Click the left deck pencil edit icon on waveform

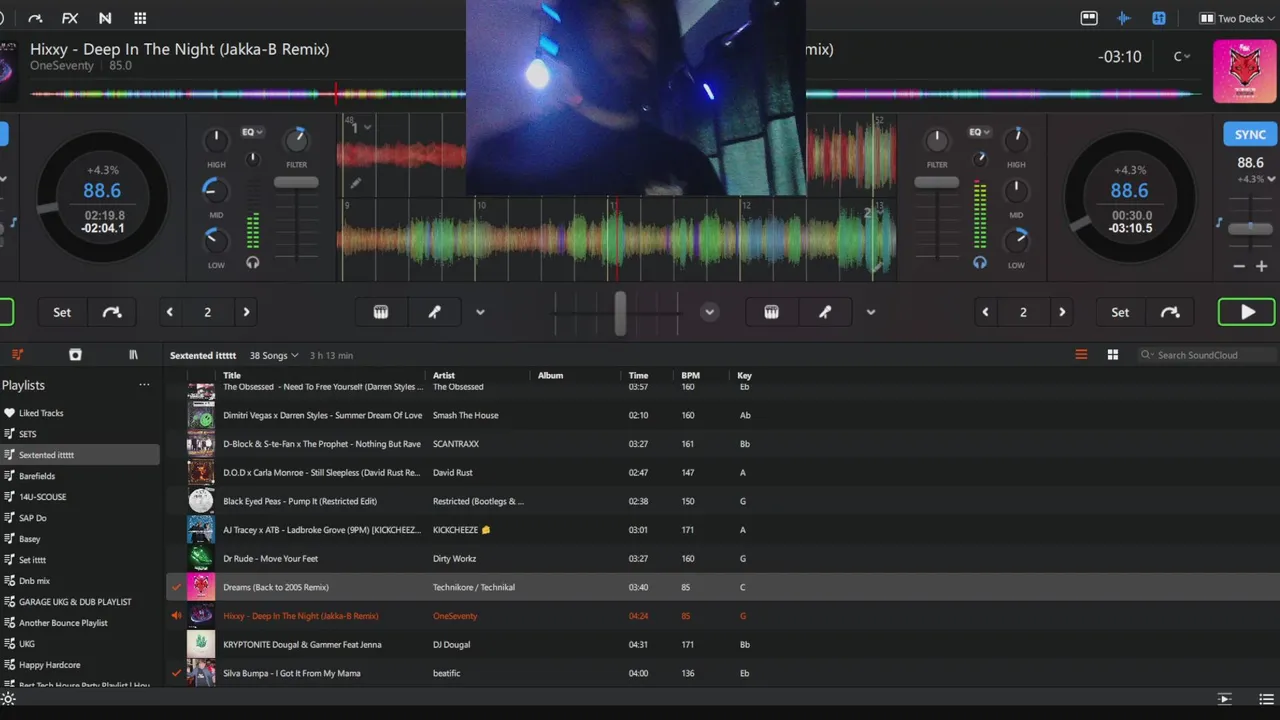pos(355,183)
